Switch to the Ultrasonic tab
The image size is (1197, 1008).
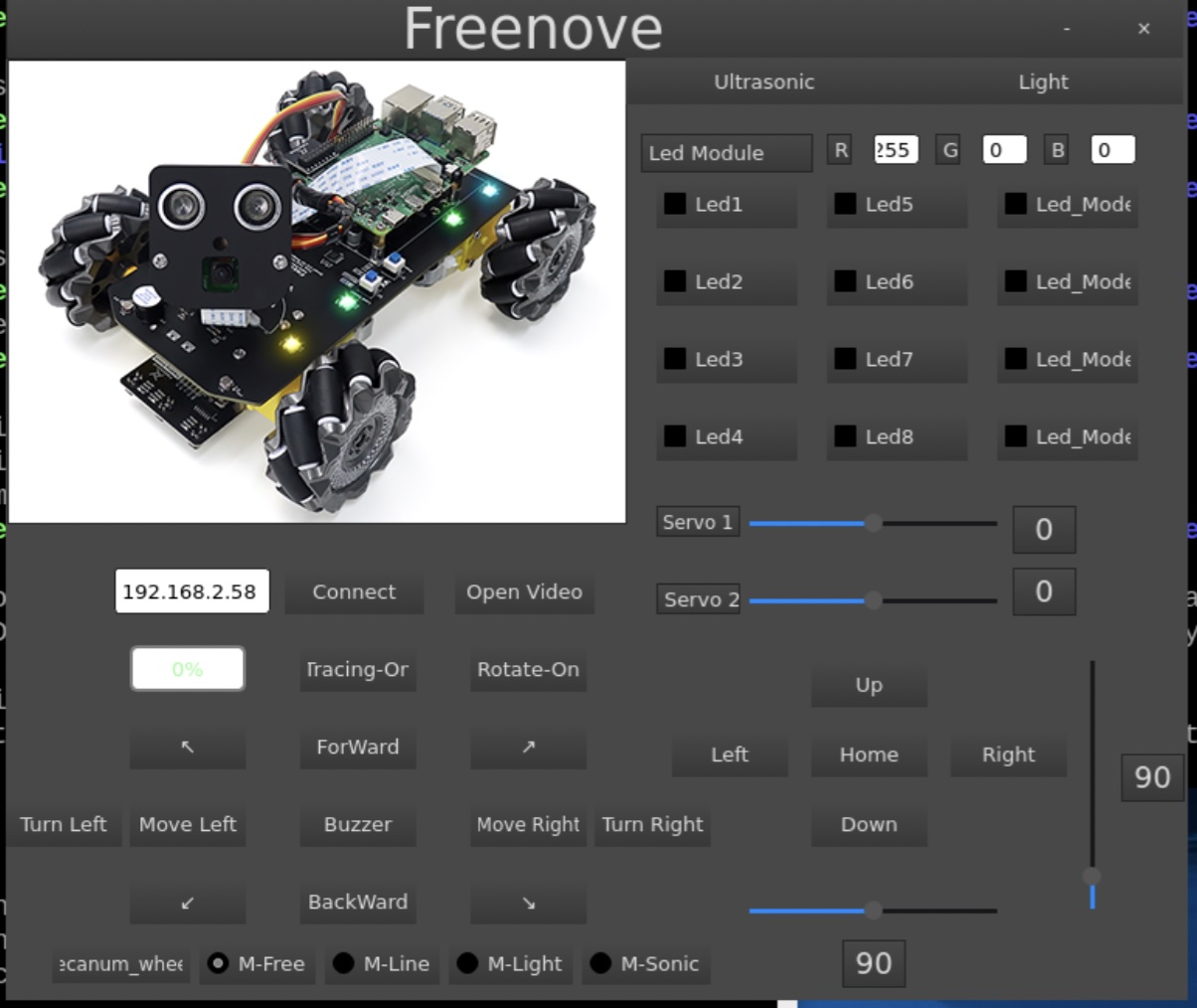pyautogui.click(x=764, y=83)
